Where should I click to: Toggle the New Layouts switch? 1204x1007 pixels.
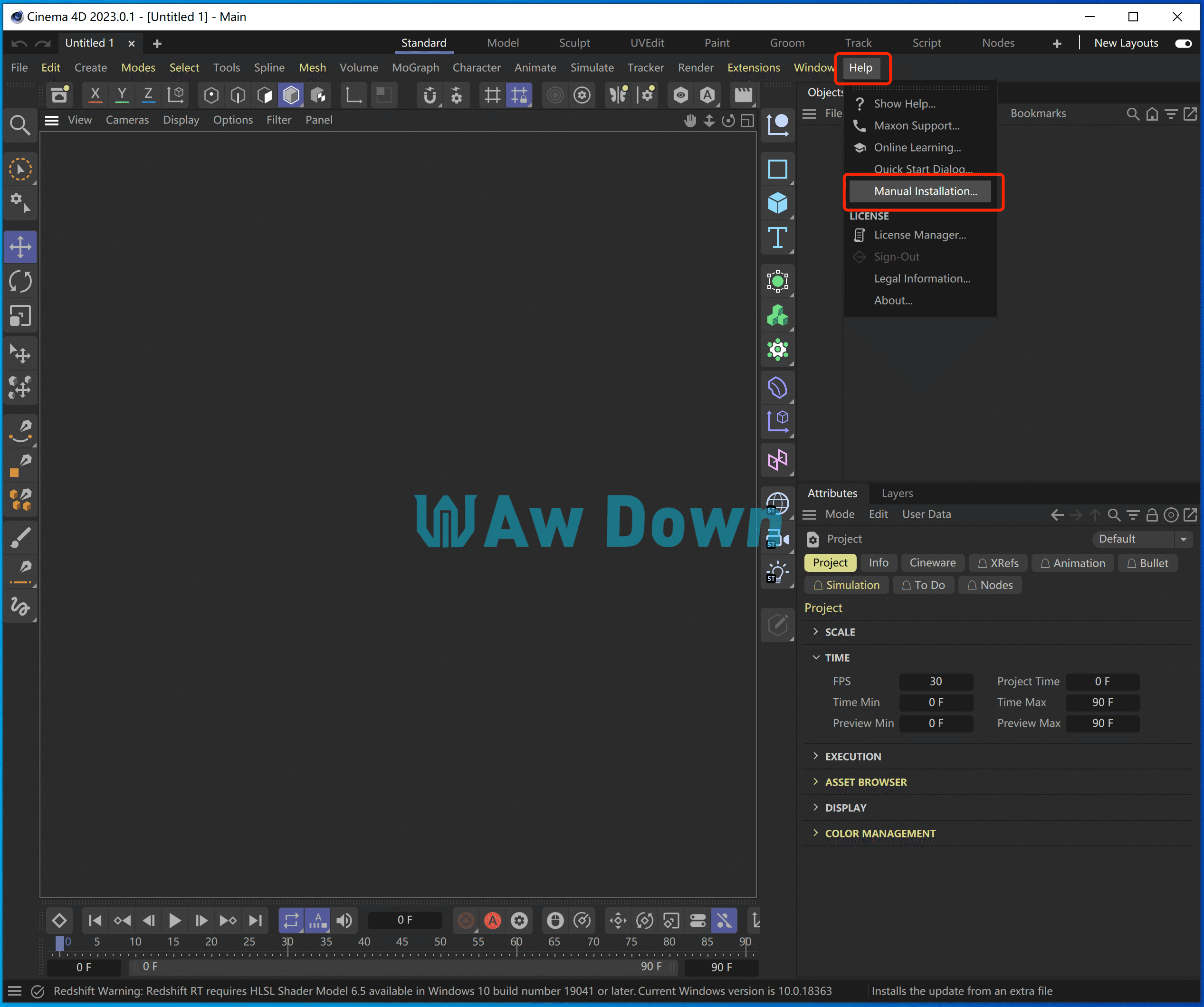tap(1184, 43)
